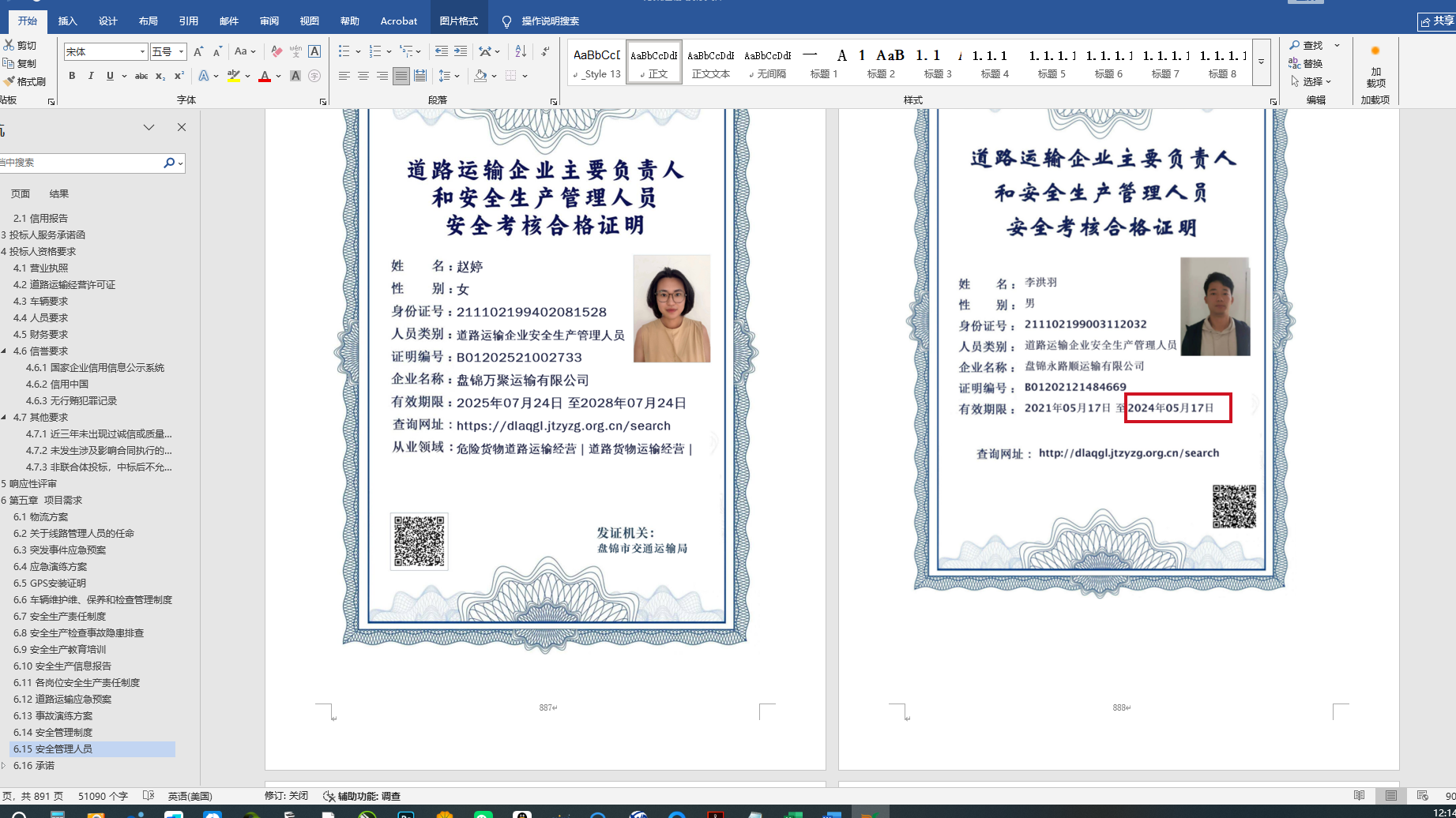Toggle justified paragraph alignment
The width and height of the screenshot is (1456, 818).
[x=401, y=76]
